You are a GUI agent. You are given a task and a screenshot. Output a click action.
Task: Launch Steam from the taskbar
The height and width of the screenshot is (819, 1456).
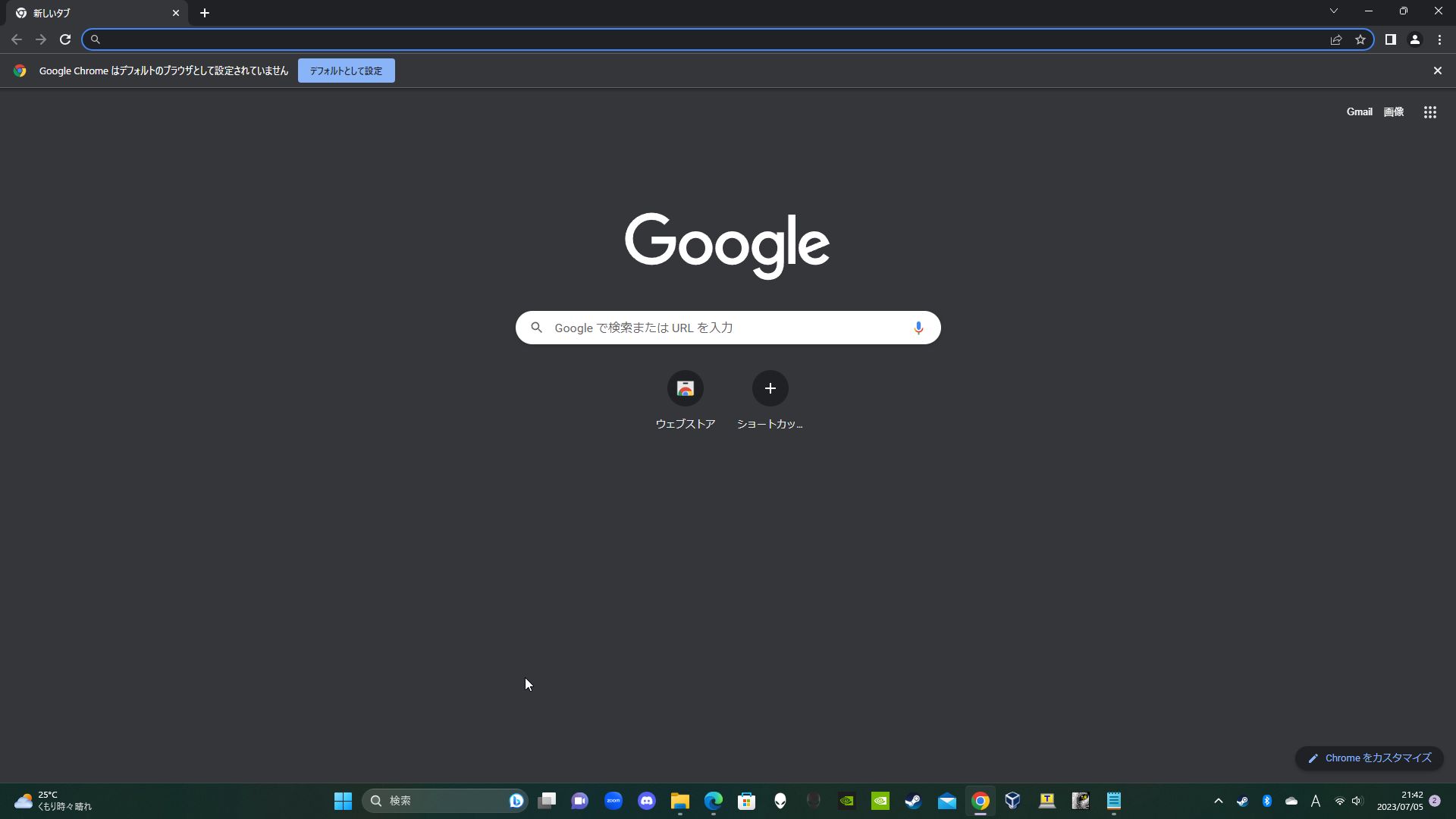click(913, 800)
